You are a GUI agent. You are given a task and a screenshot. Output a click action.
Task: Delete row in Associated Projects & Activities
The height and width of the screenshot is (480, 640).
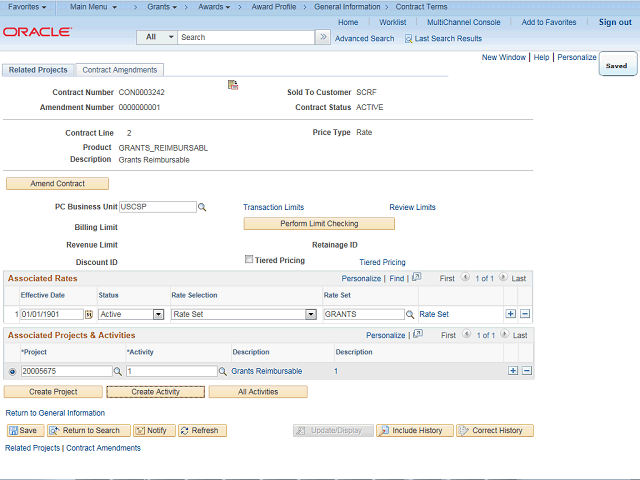click(526, 371)
